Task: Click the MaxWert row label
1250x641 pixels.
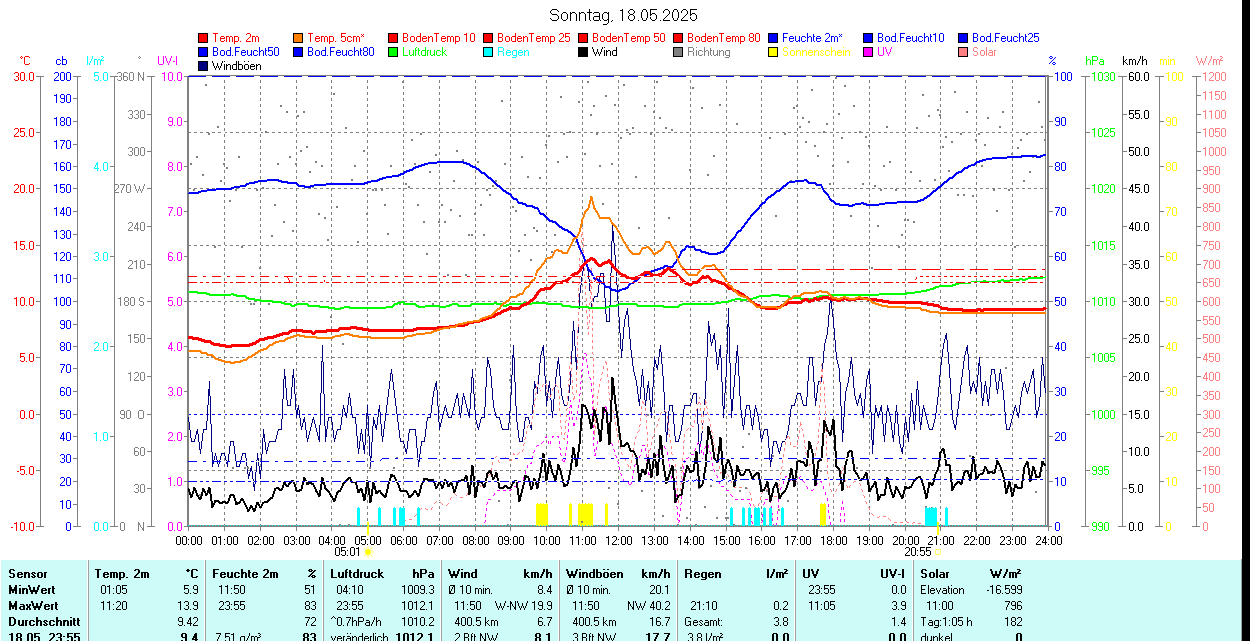Action: click(x=34, y=606)
